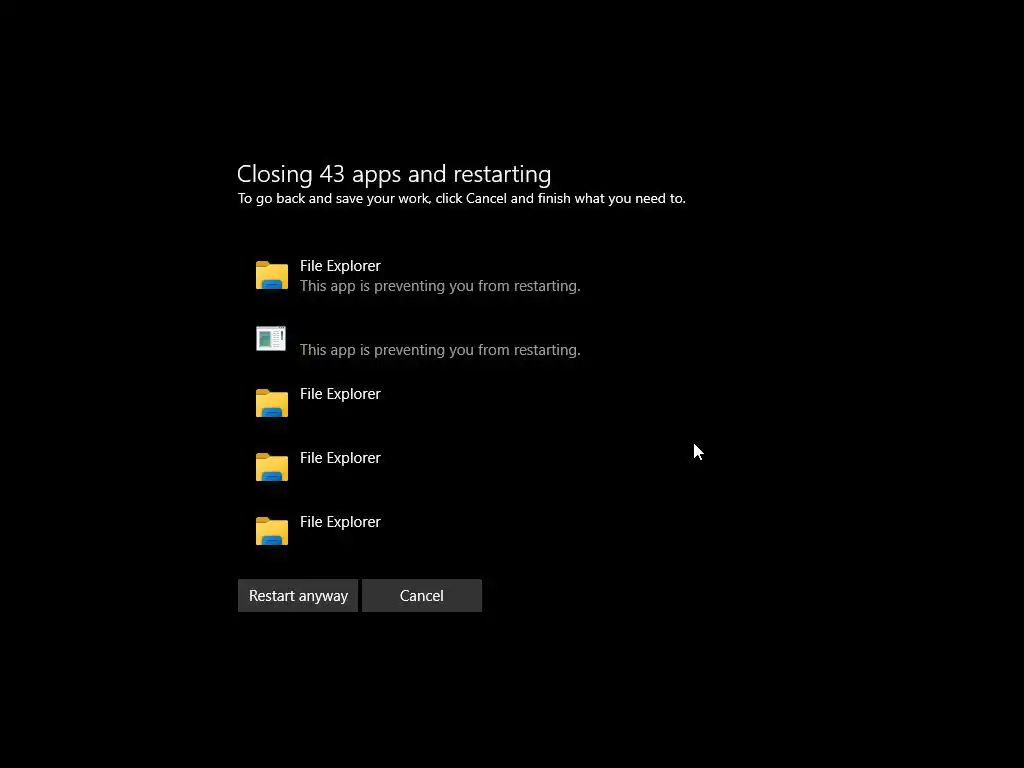1024x768 pixels.
Task: Select the first File Explorer folder icon, marked as preventing restart
Action: pos(272,275)
